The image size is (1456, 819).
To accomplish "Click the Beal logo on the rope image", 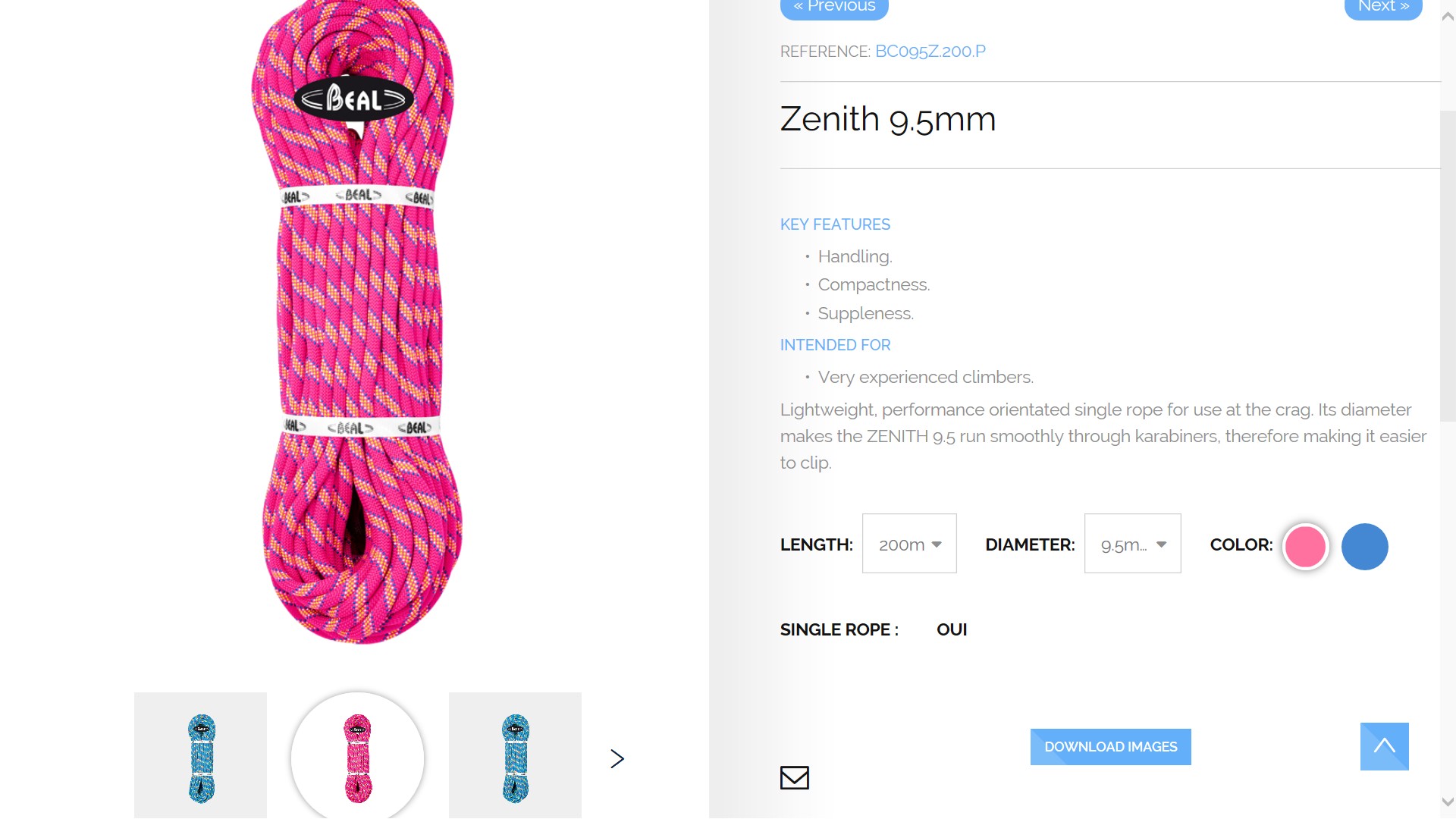I will (x=353, y=99).
